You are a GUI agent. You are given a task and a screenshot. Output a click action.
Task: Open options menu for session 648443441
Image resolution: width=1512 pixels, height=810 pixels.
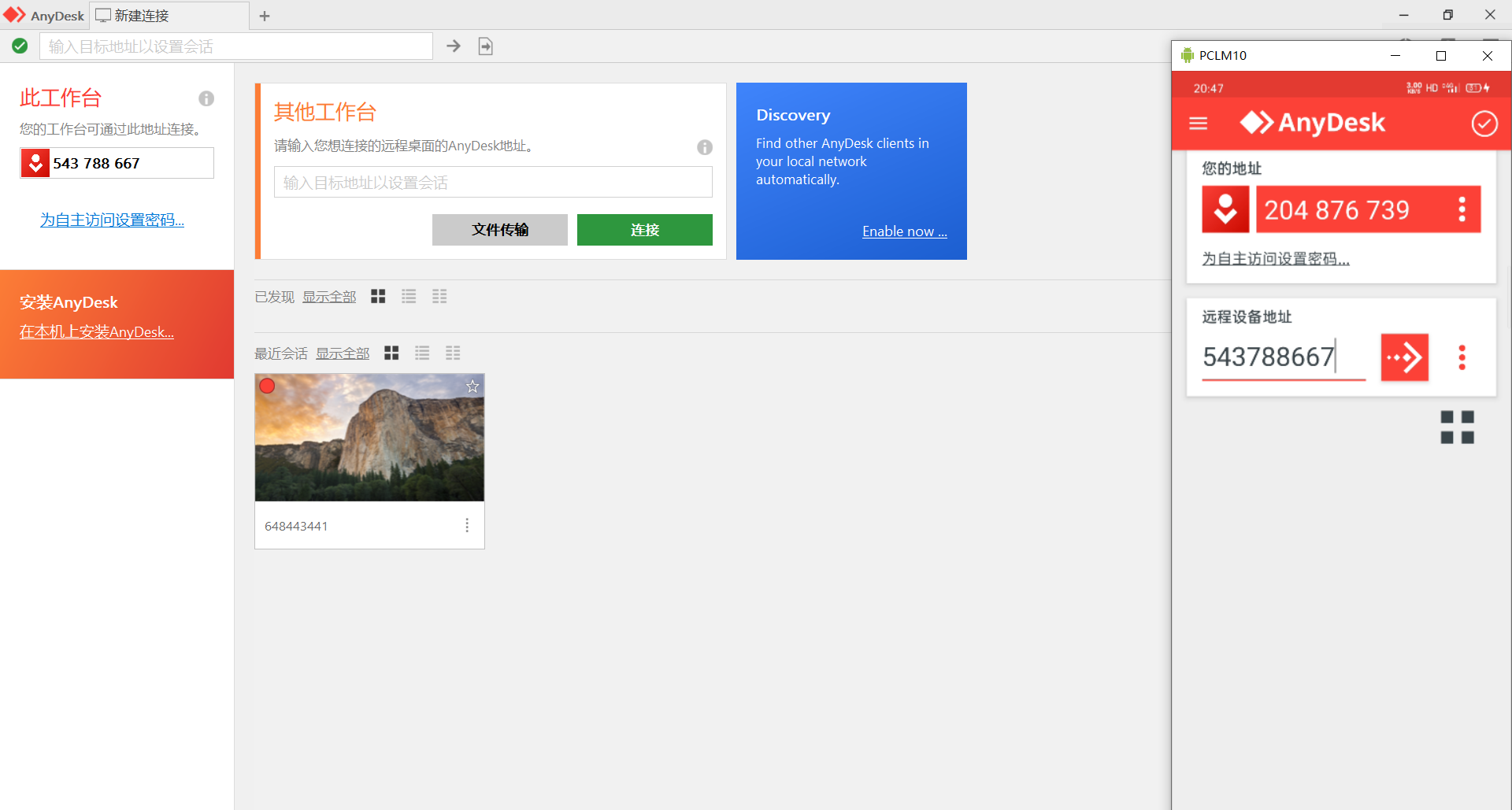coord(467,525)
